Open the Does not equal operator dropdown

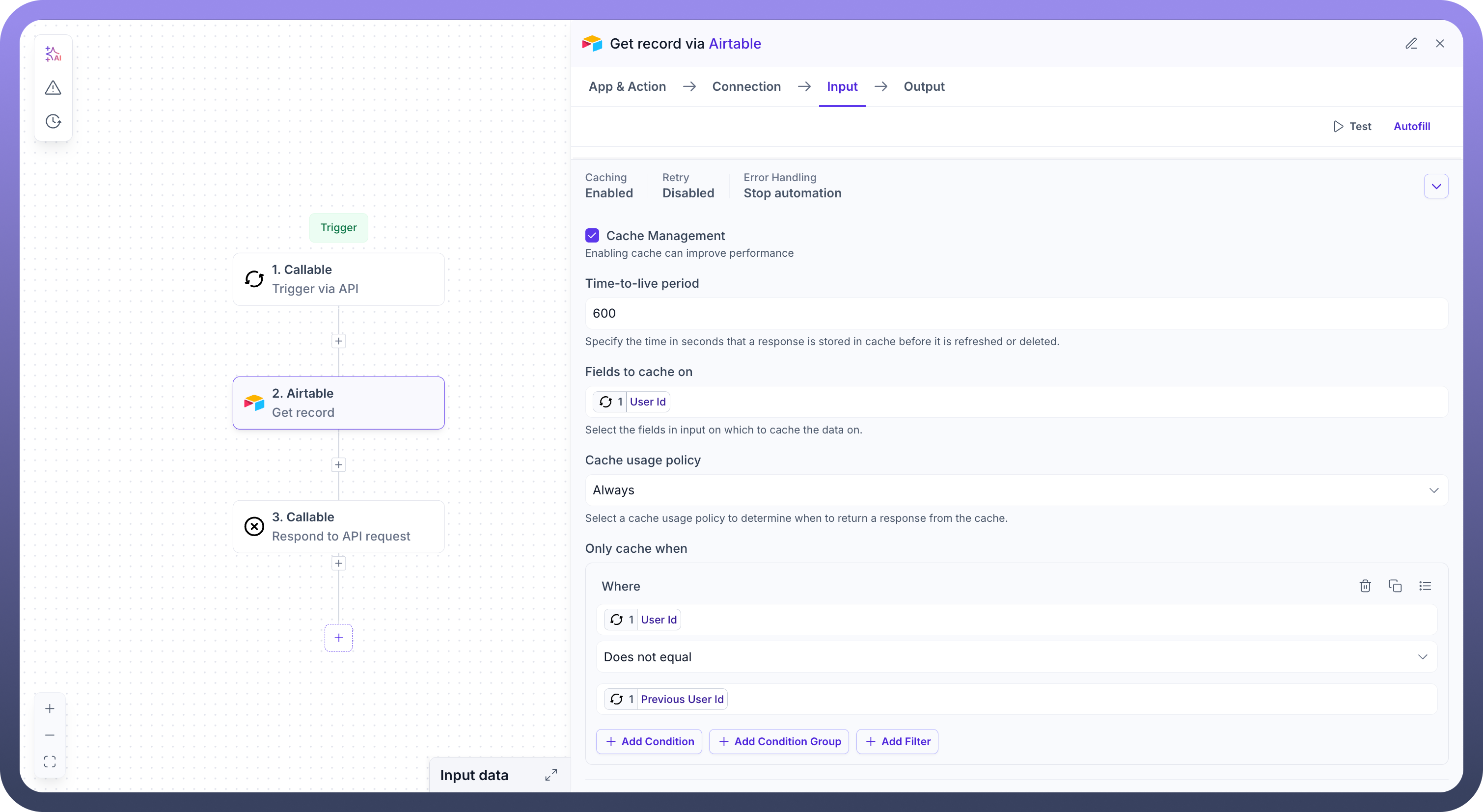click(1016, 657)
